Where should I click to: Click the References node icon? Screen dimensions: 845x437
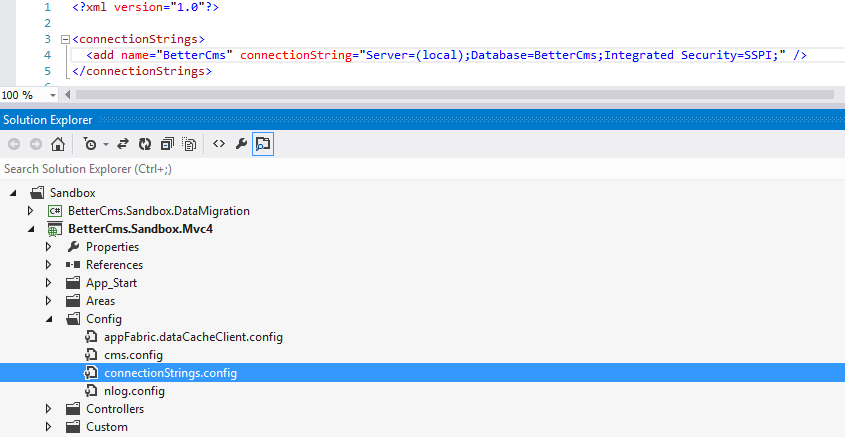pyautogui.click(x=73, y=265)
